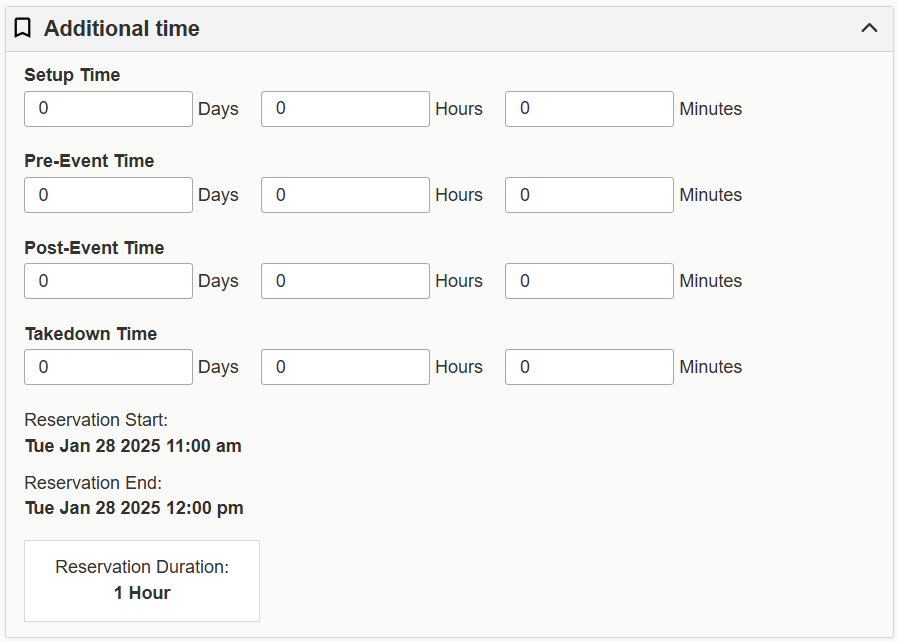
Task: Click the Reservation End date value
Action: [134, 508]
